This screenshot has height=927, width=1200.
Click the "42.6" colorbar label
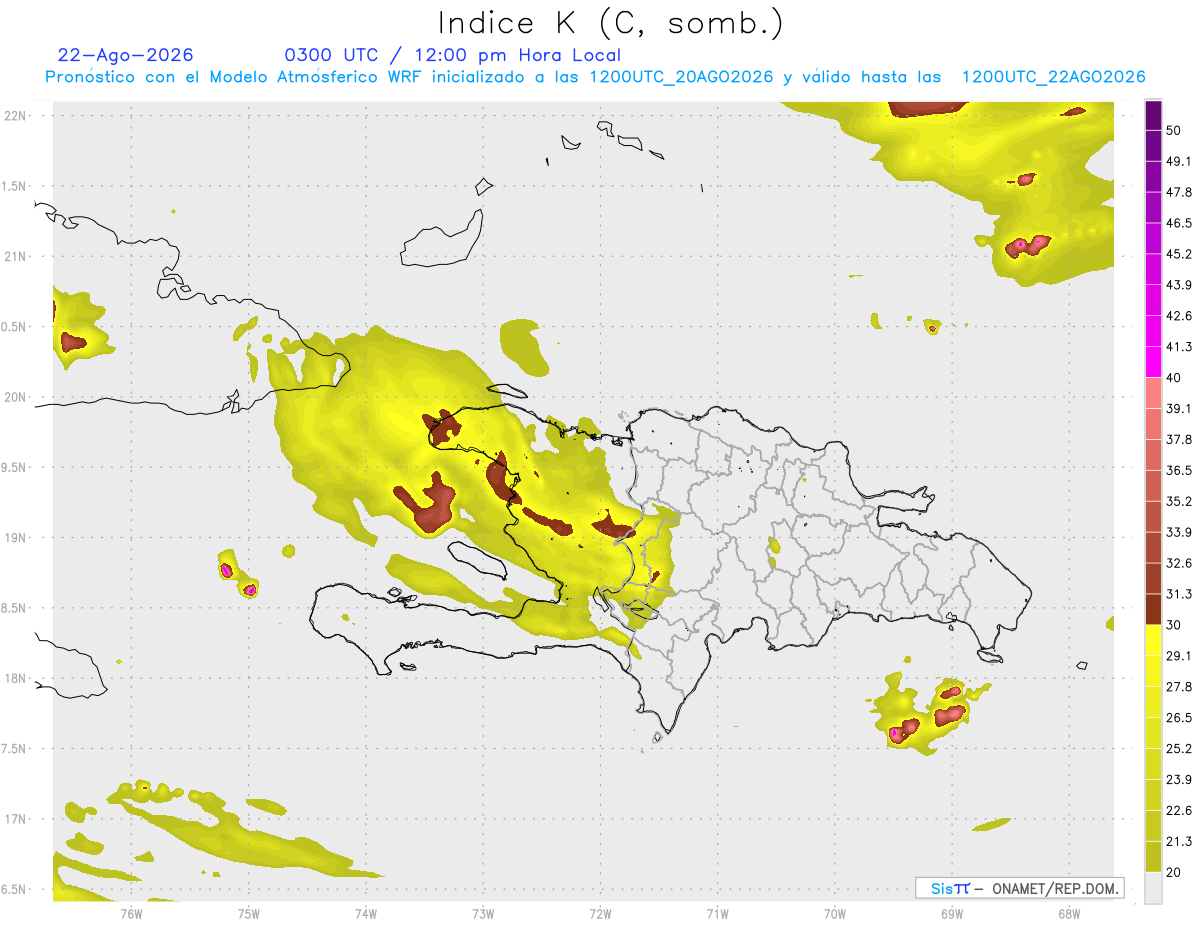tap(1179, 316)
